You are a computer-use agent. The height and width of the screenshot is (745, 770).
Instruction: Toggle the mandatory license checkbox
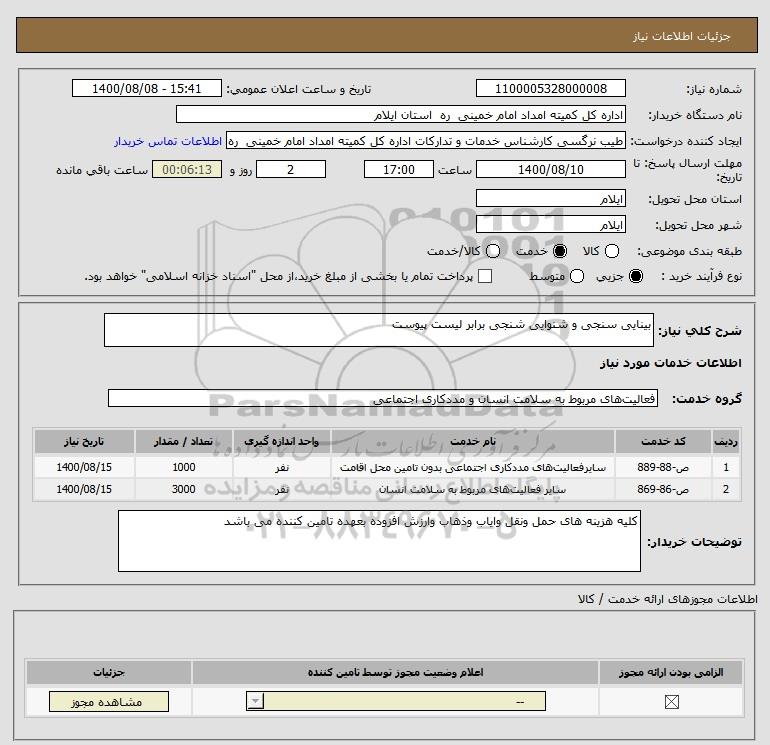coord(671,702)
